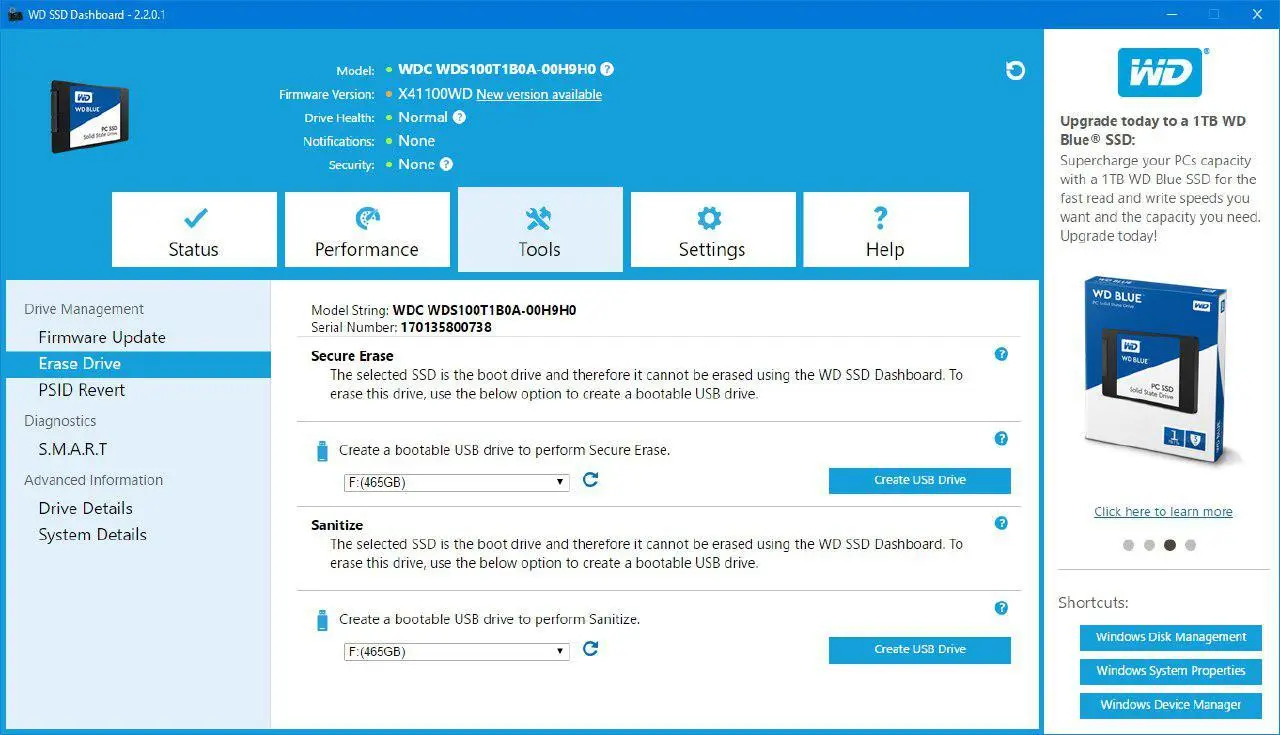Viewport: 1280px width, 735px height.
Task: Select the third carousel dot in the ad
Action: coord(1170,545)
